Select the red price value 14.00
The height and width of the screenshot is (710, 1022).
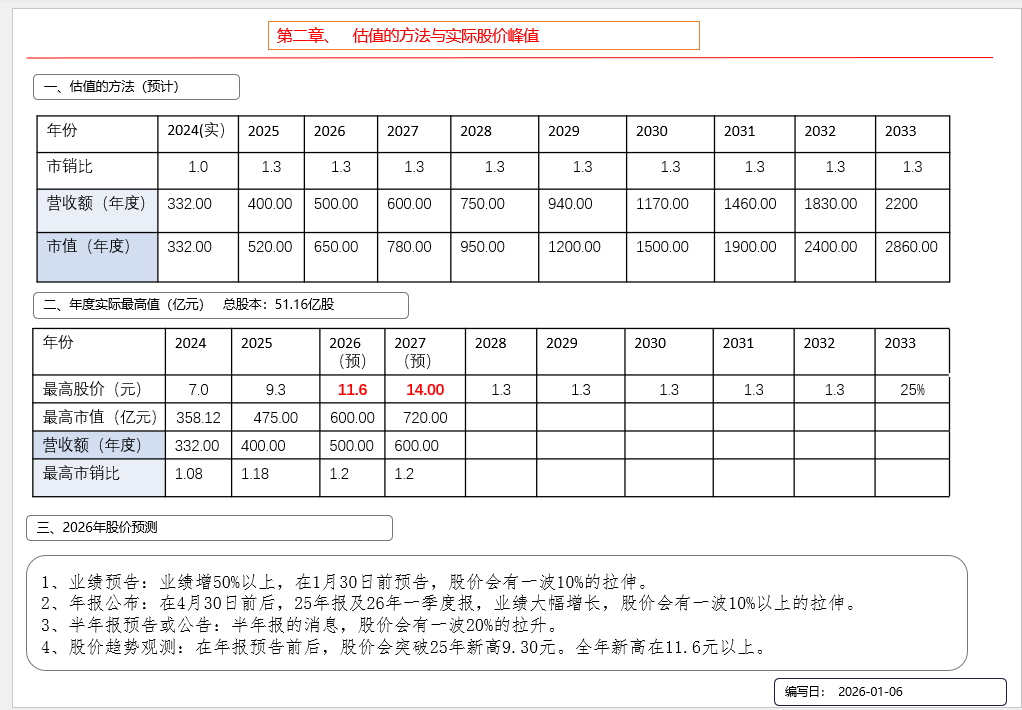pos(425,390)
